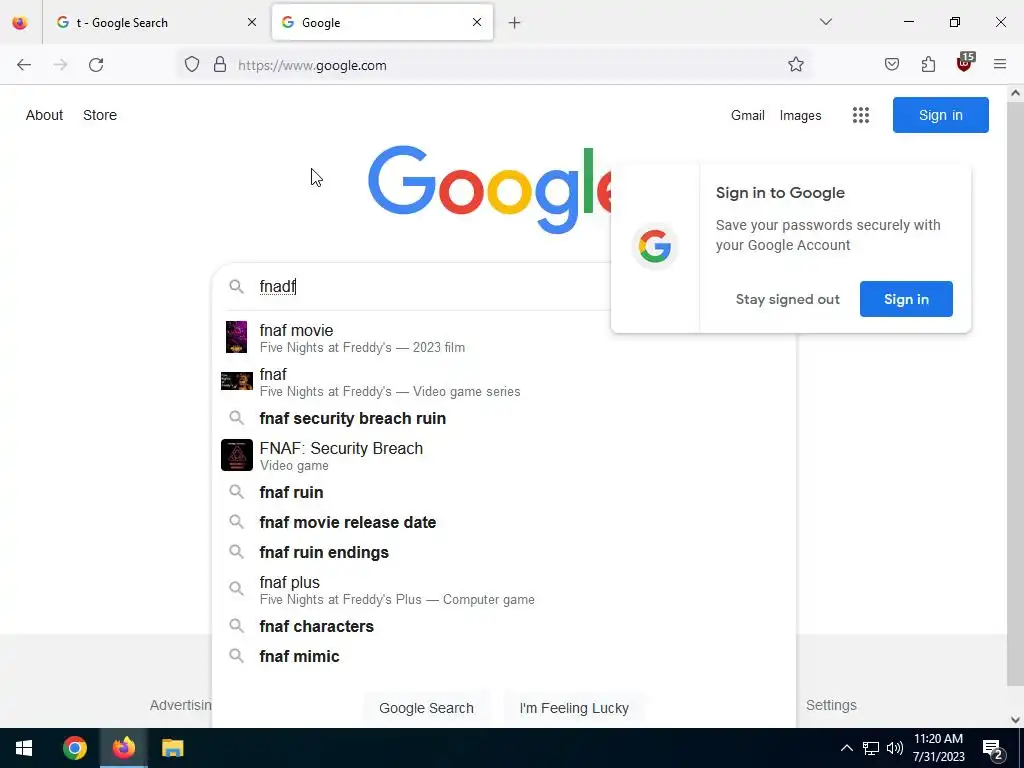Screen dimensions: 1024x768
Task: Open the shield tracking protection icon
Action: tap(191, 65)
